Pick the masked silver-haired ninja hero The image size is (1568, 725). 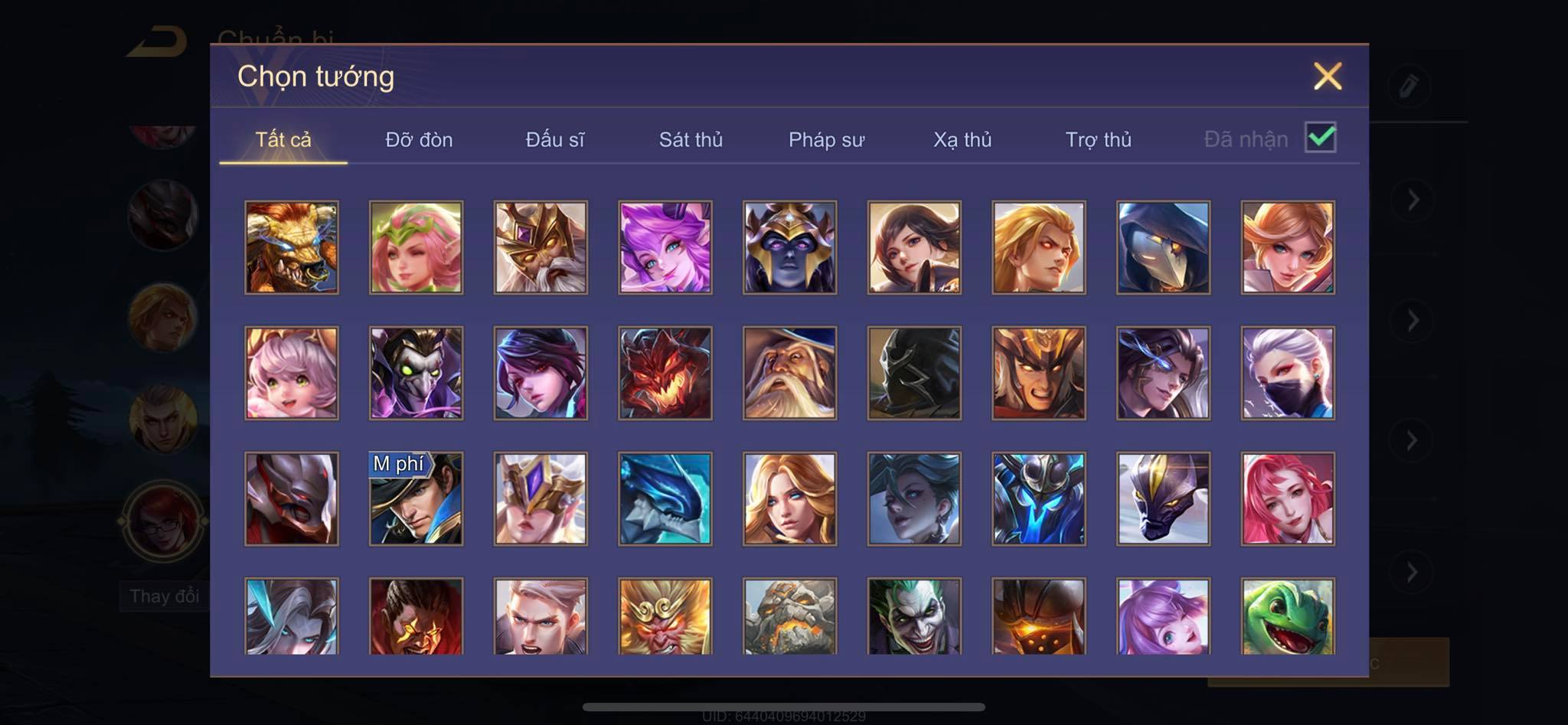1288,373
